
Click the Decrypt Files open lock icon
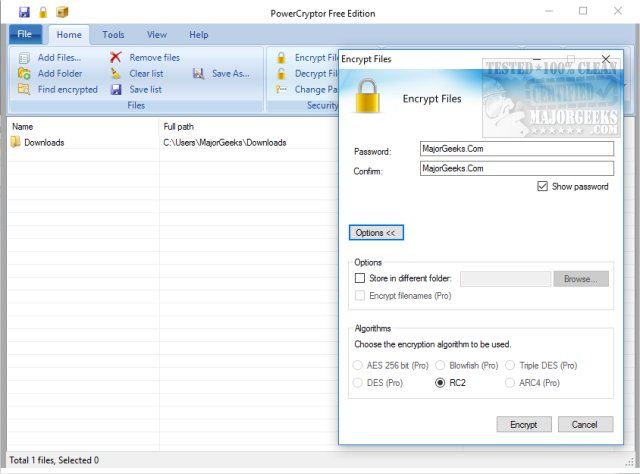click(x=281, y=73)
